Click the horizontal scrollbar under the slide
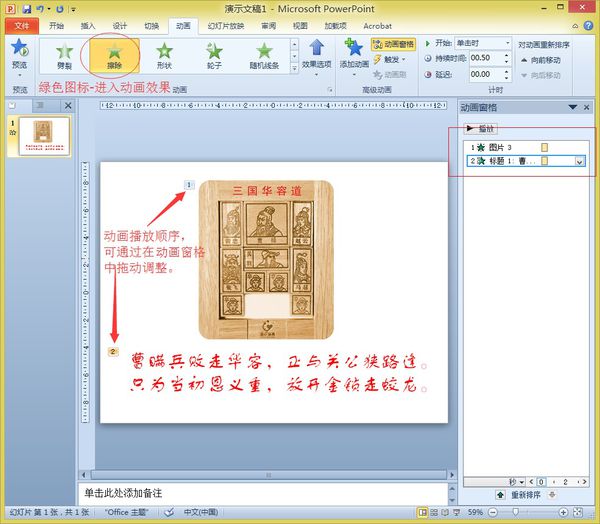Image resolution: width=600 pixels, height=524 pixels. pyautogui.click(x=268, y=475)
